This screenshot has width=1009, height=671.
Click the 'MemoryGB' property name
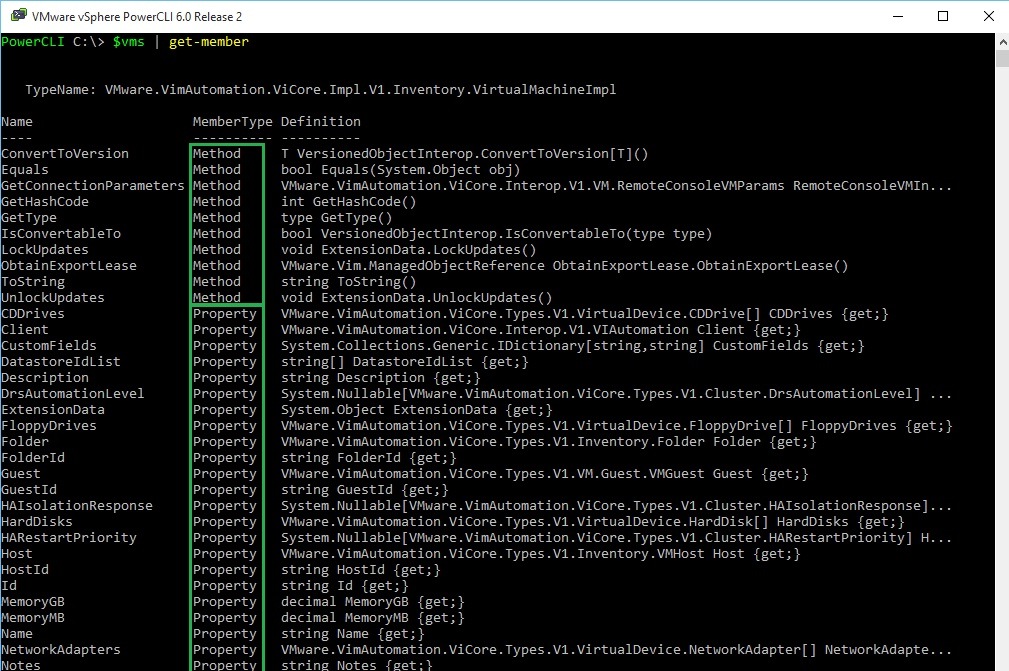click(x=33, y=602)
